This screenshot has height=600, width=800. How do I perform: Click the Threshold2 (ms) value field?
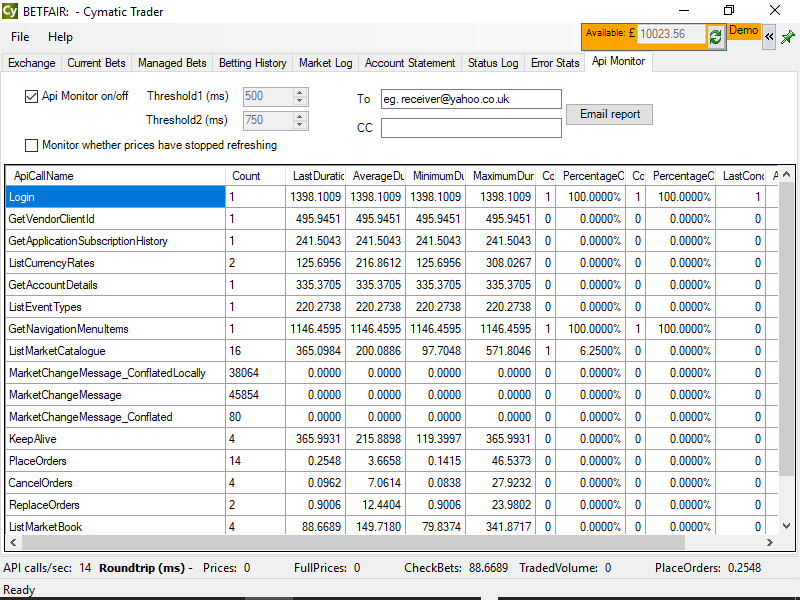point(269,120)
